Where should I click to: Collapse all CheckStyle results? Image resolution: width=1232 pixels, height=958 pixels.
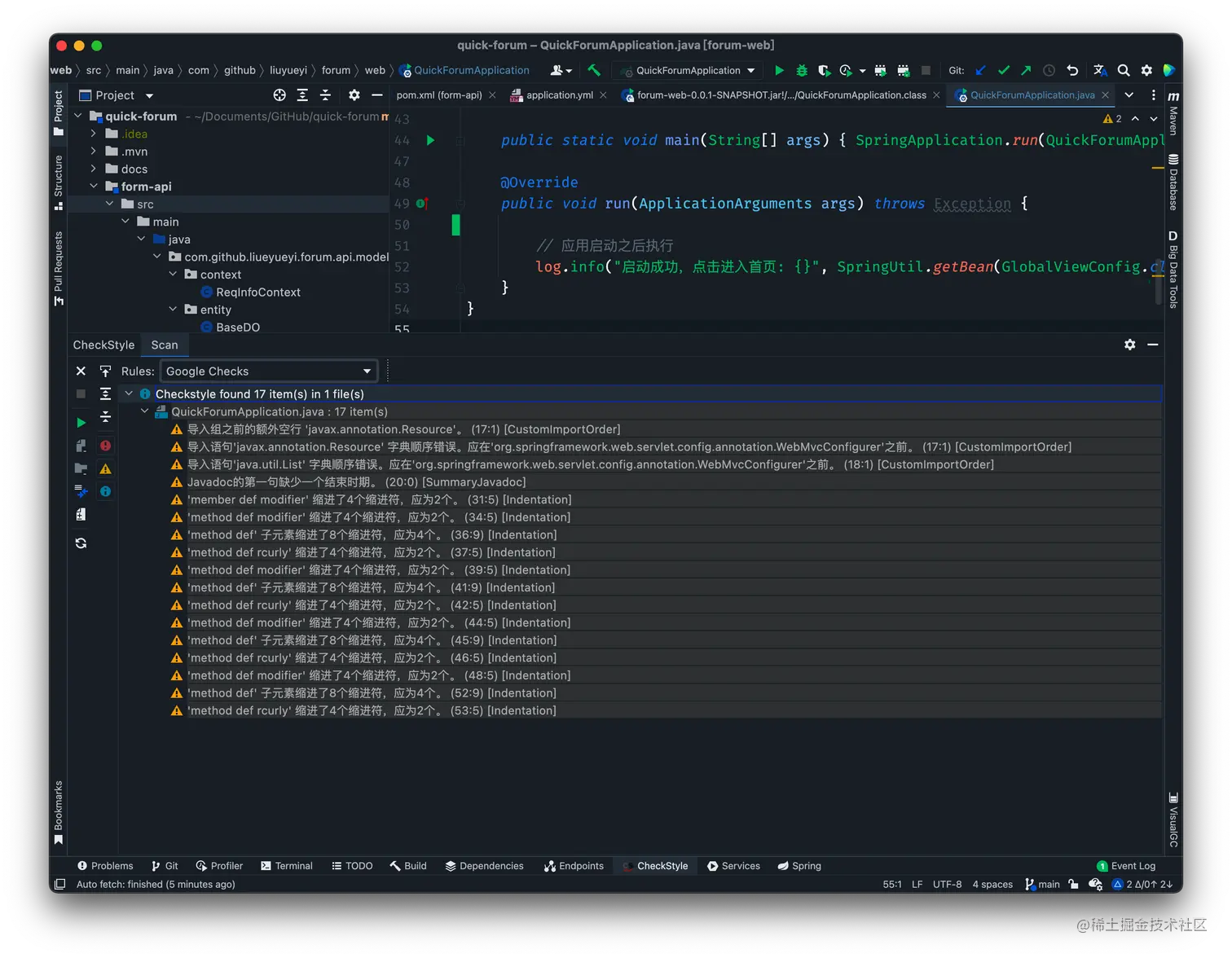[x=105, y=417]
